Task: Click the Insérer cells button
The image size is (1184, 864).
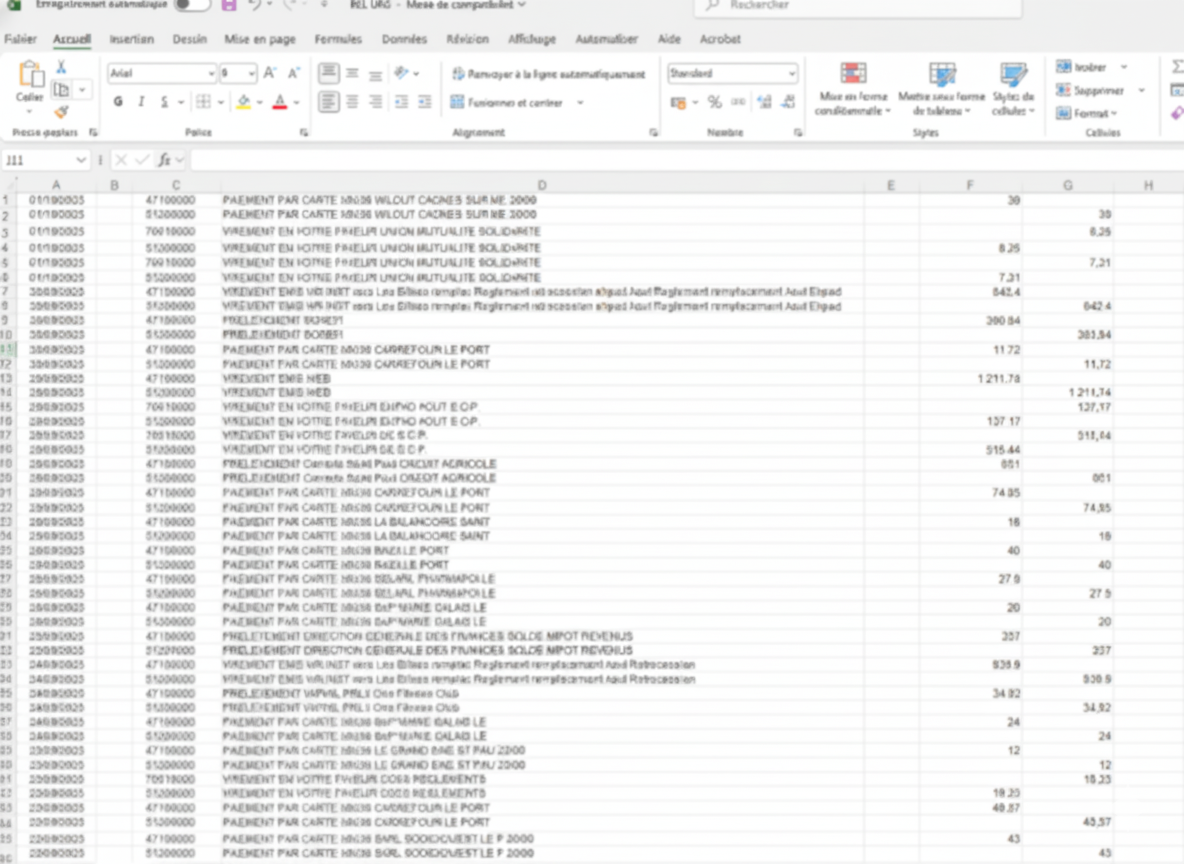Action: pos(1082,67)
